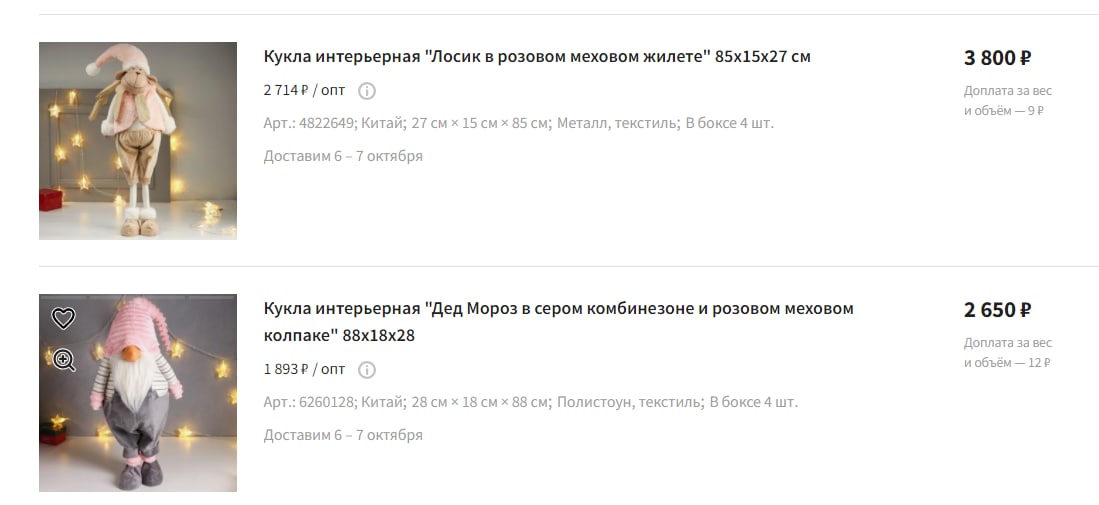Open the moose doll product thumbnail

click(x=138, y=141)
